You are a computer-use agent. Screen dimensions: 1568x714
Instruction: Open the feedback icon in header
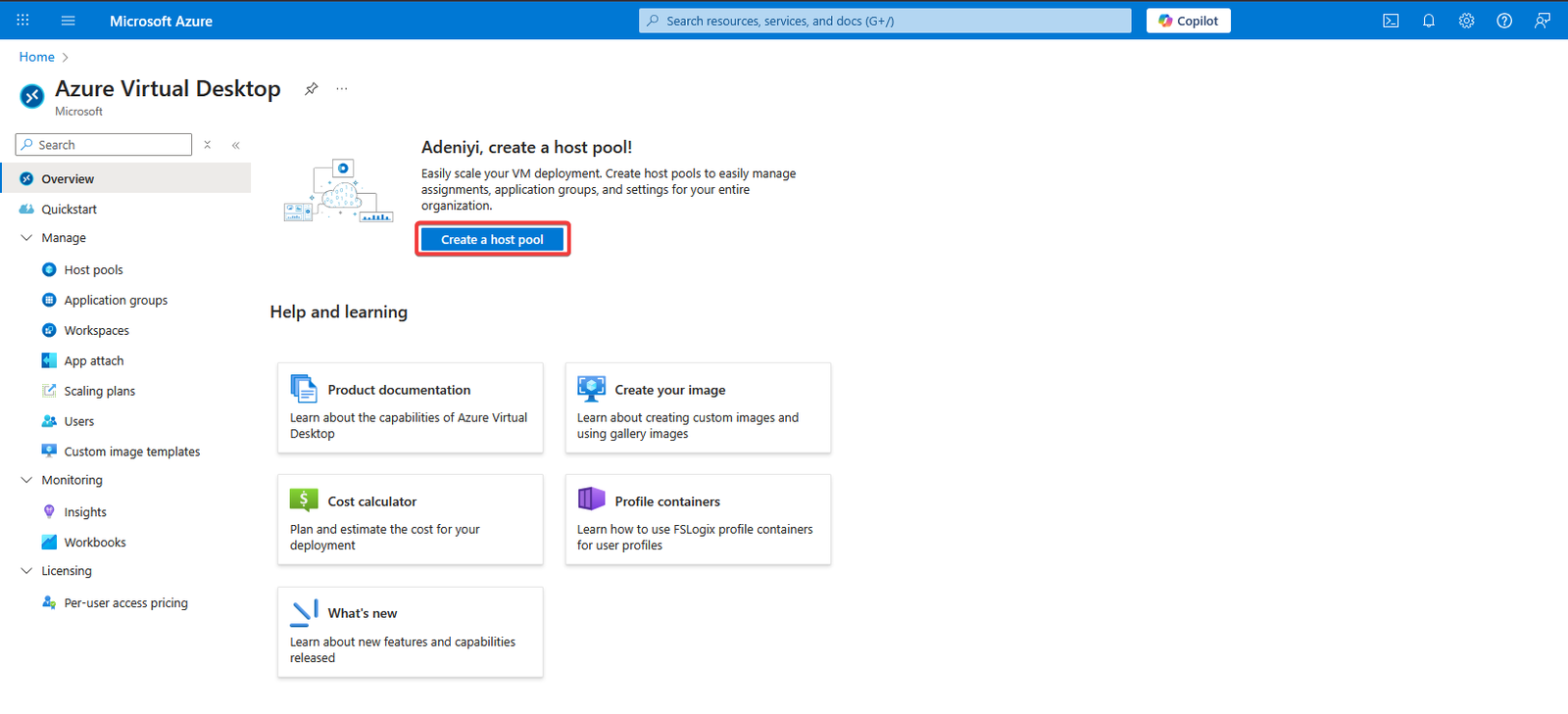point(1543,21)
